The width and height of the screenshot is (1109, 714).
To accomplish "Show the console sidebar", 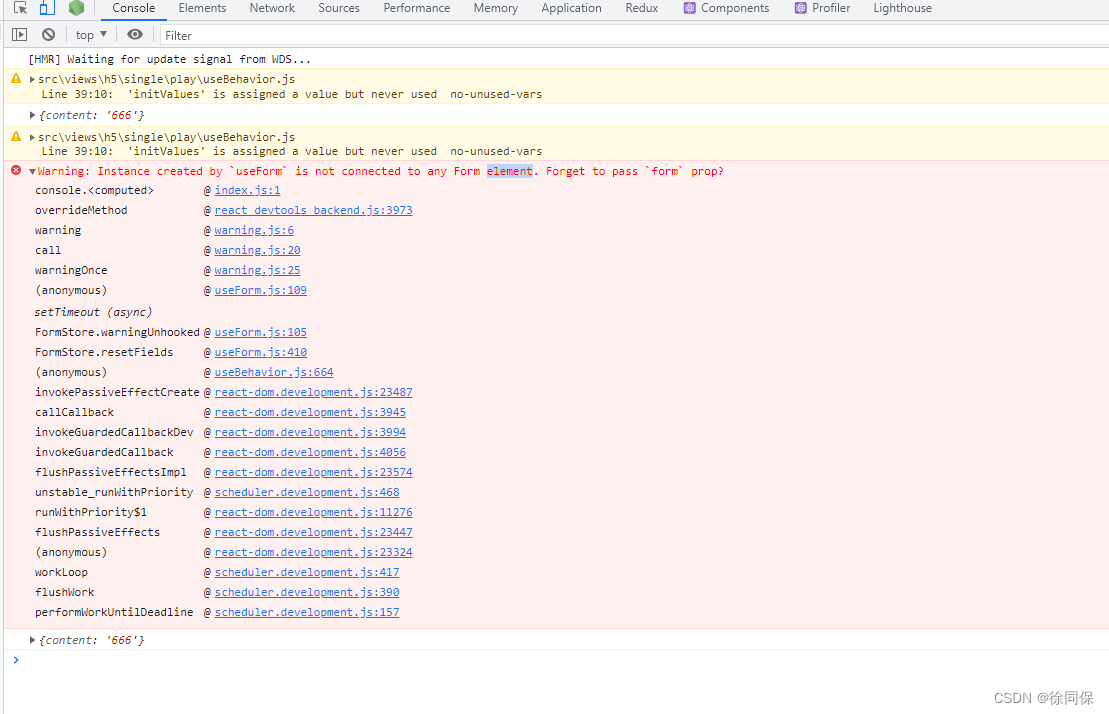I will click(19, 34).
